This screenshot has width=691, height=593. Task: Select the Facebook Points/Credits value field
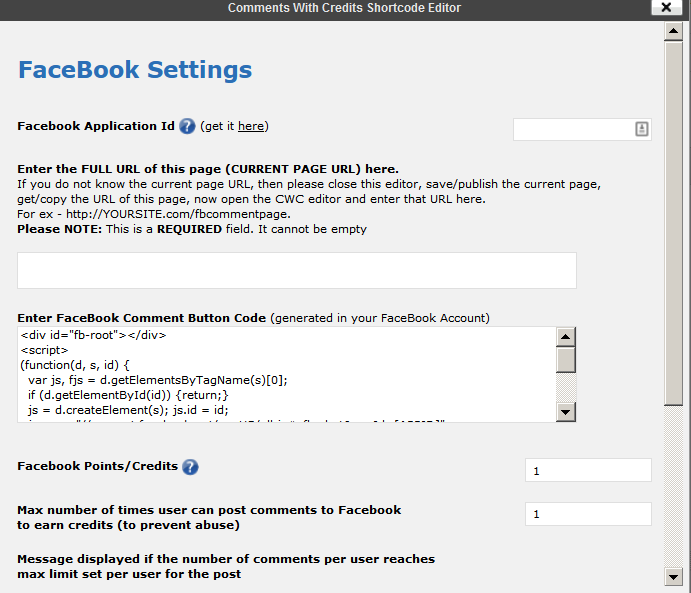point(587,470)
